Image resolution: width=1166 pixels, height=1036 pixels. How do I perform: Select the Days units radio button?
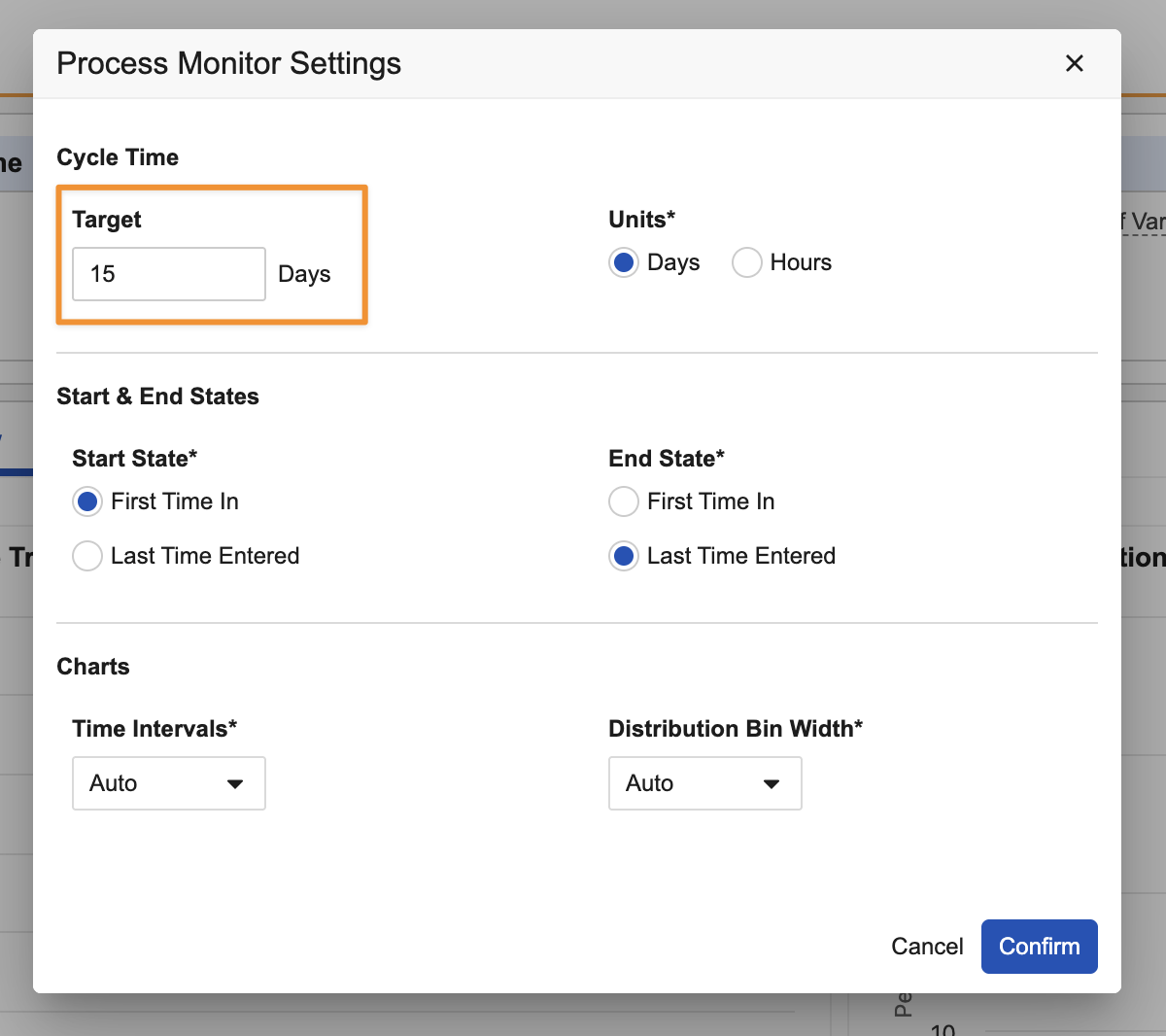pyautogui.click(x=624, y=262)
